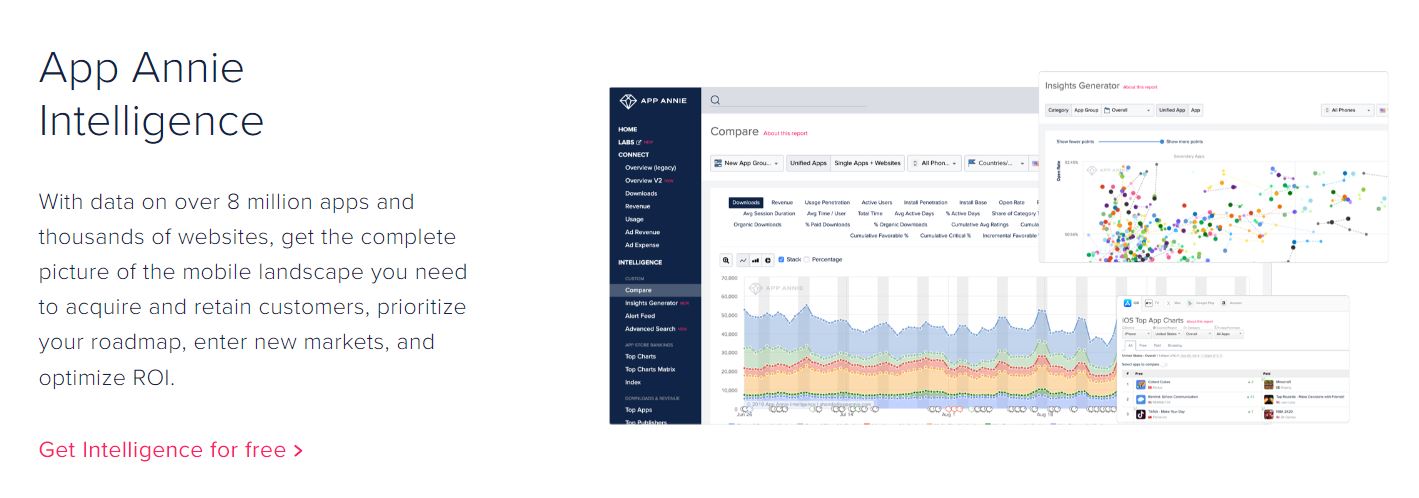The image size is (1419, 498).
Task: Switch to bar chart view icon
Action: click(755, 260)
